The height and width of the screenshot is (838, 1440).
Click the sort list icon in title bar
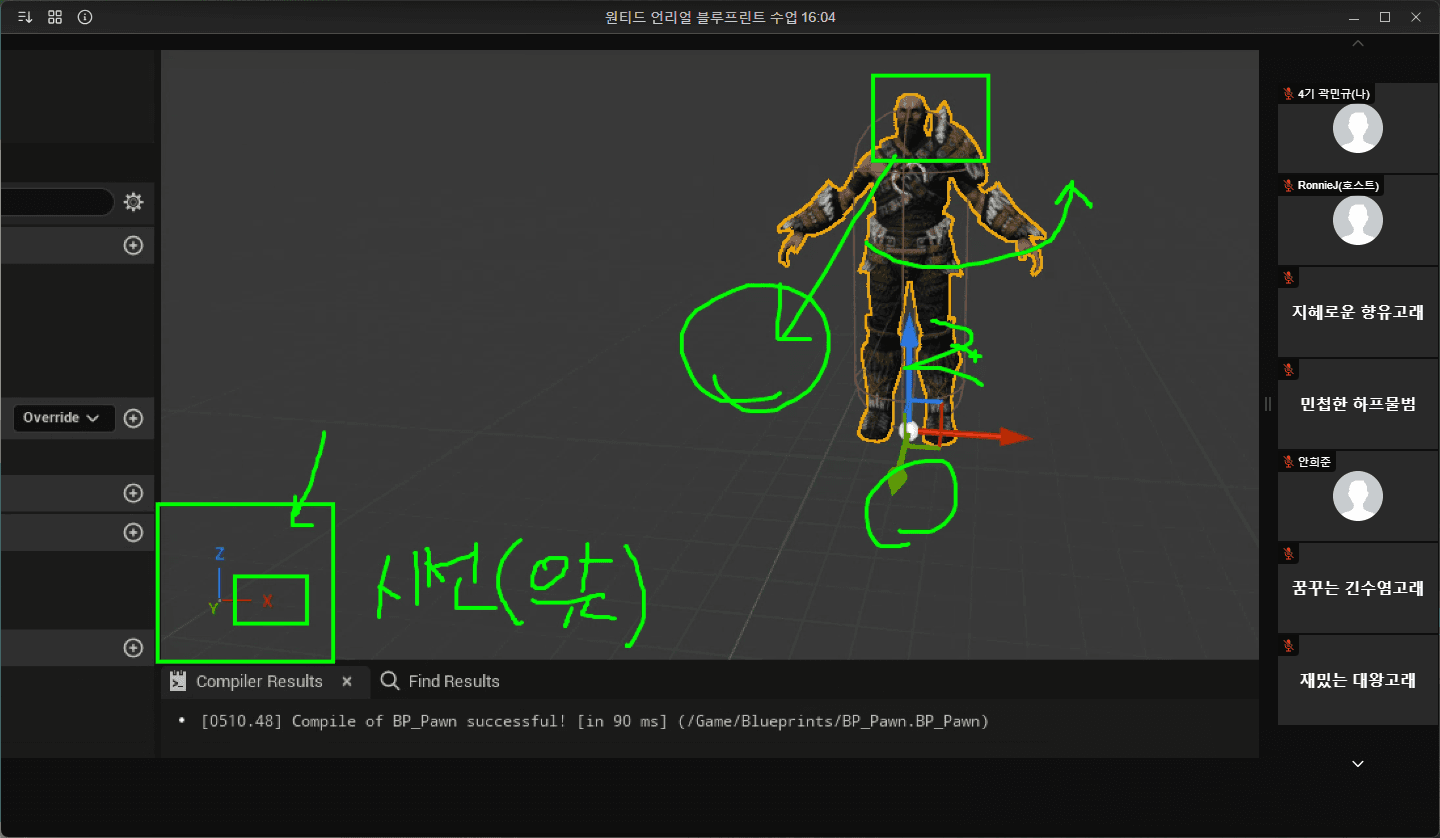[25, 17]
